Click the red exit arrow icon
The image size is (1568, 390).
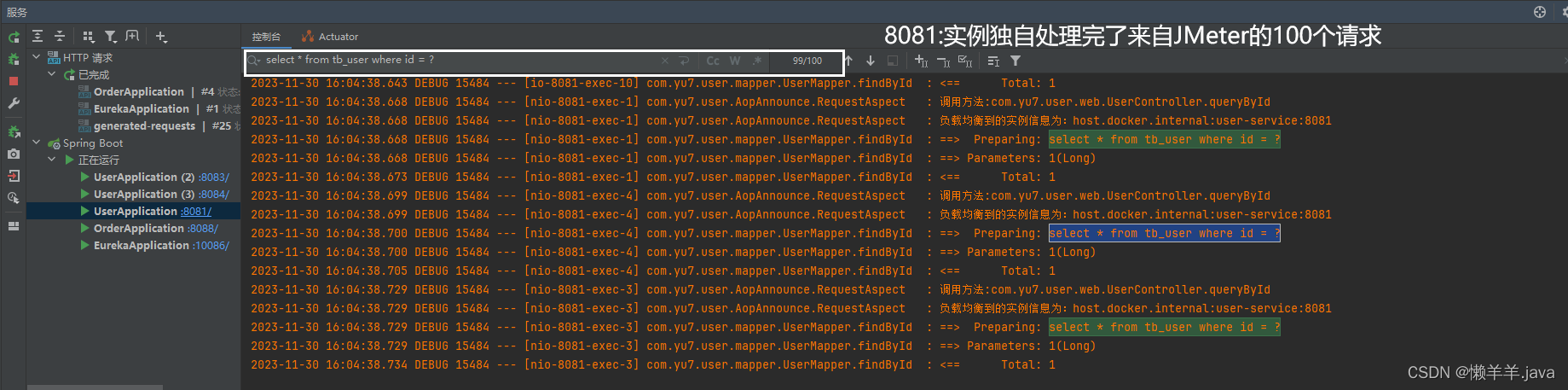(x=14, y=176)
